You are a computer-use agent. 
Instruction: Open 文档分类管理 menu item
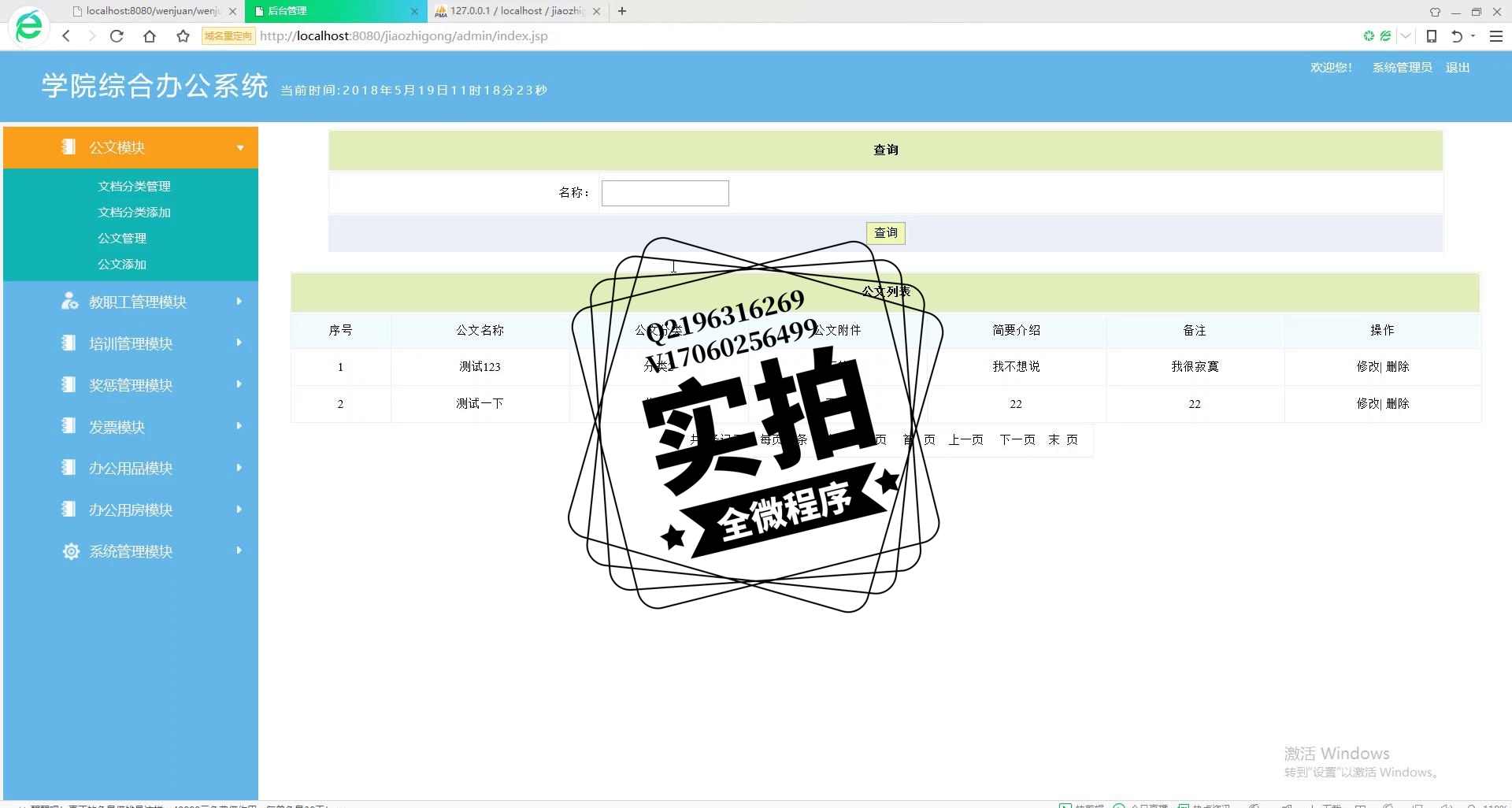tap(134, 186)
